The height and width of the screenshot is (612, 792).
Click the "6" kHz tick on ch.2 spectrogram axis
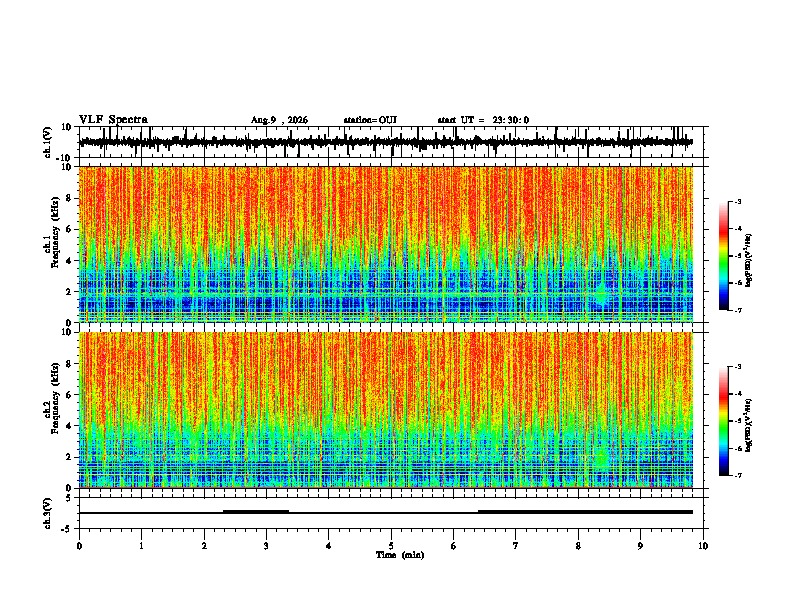(x=70, y=394)
